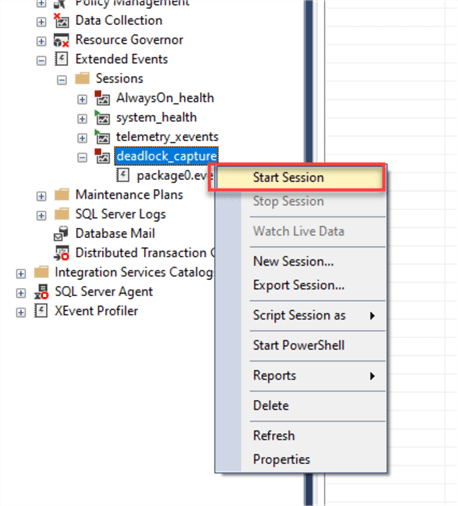Select the system_health session icon
Screen dimensions: 458x506
[102, 118]
